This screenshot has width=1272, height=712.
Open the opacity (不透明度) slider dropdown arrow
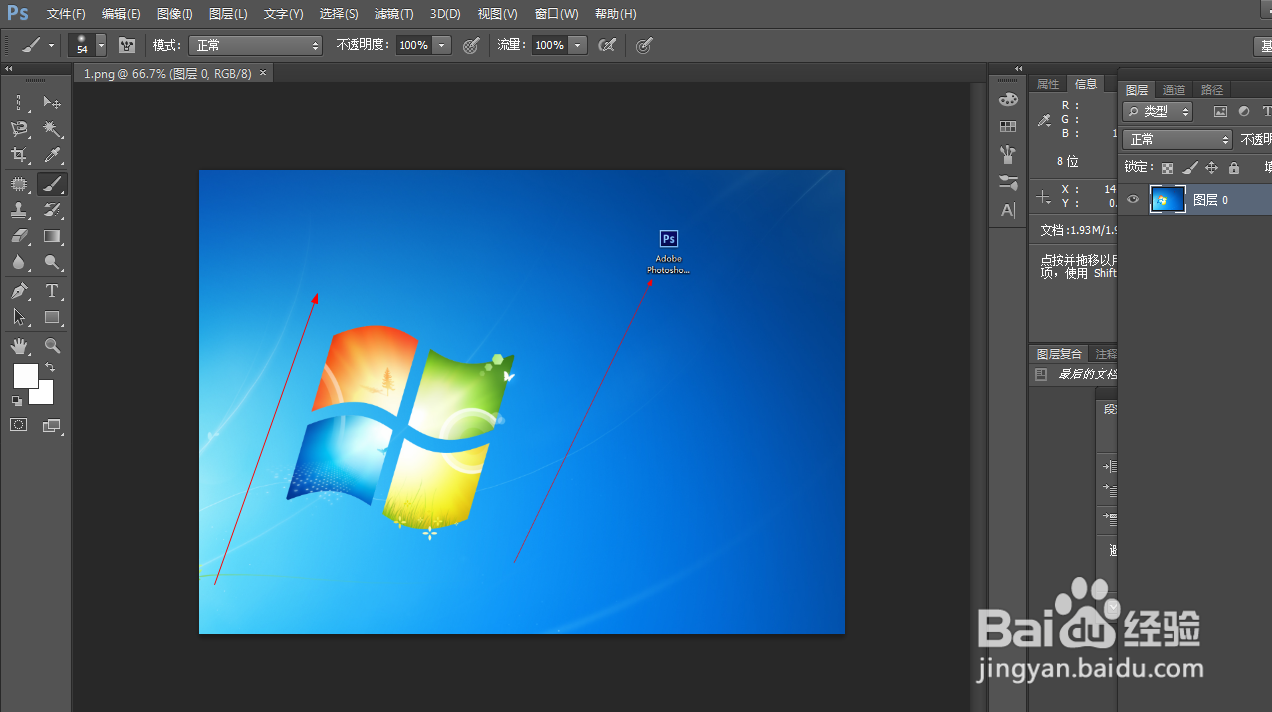(443, 45)
